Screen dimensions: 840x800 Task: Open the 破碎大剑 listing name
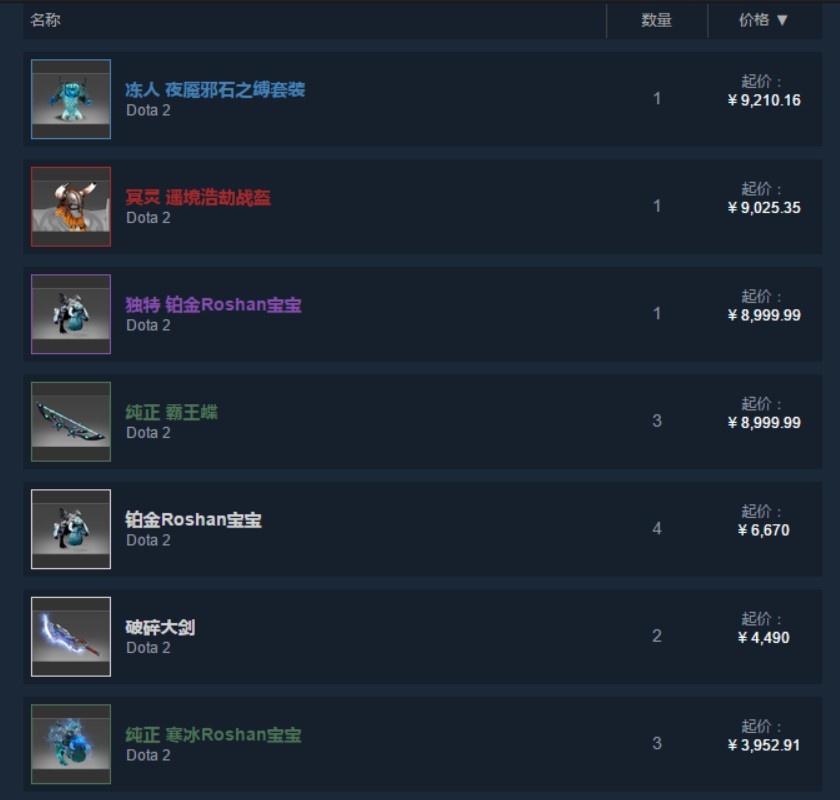(160, 627)
